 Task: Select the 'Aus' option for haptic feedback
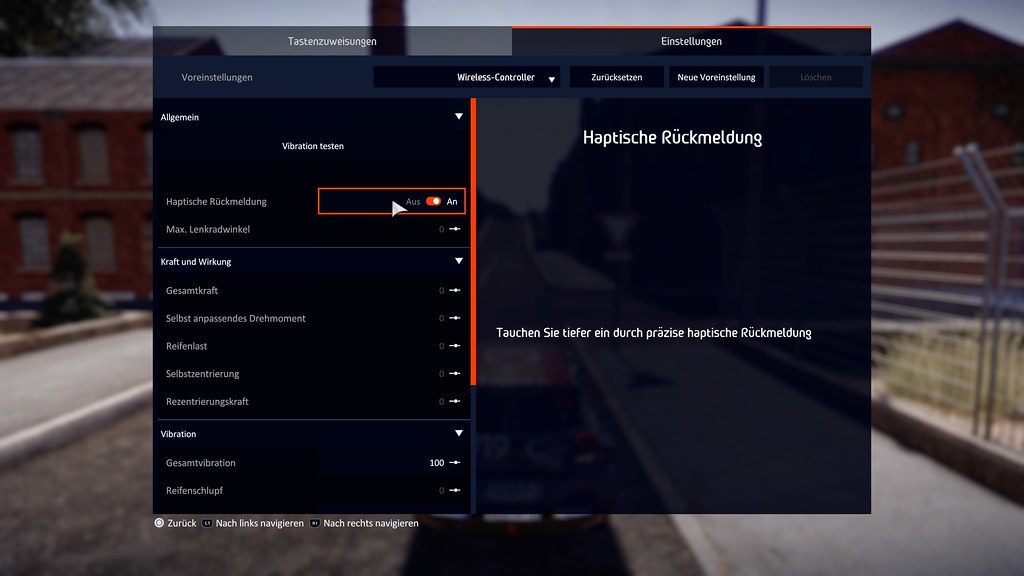(413, 202)
